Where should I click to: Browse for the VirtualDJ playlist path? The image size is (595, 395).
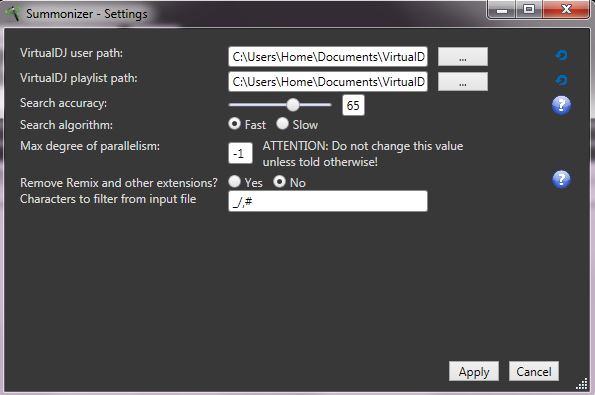click(x=463, y=82)
